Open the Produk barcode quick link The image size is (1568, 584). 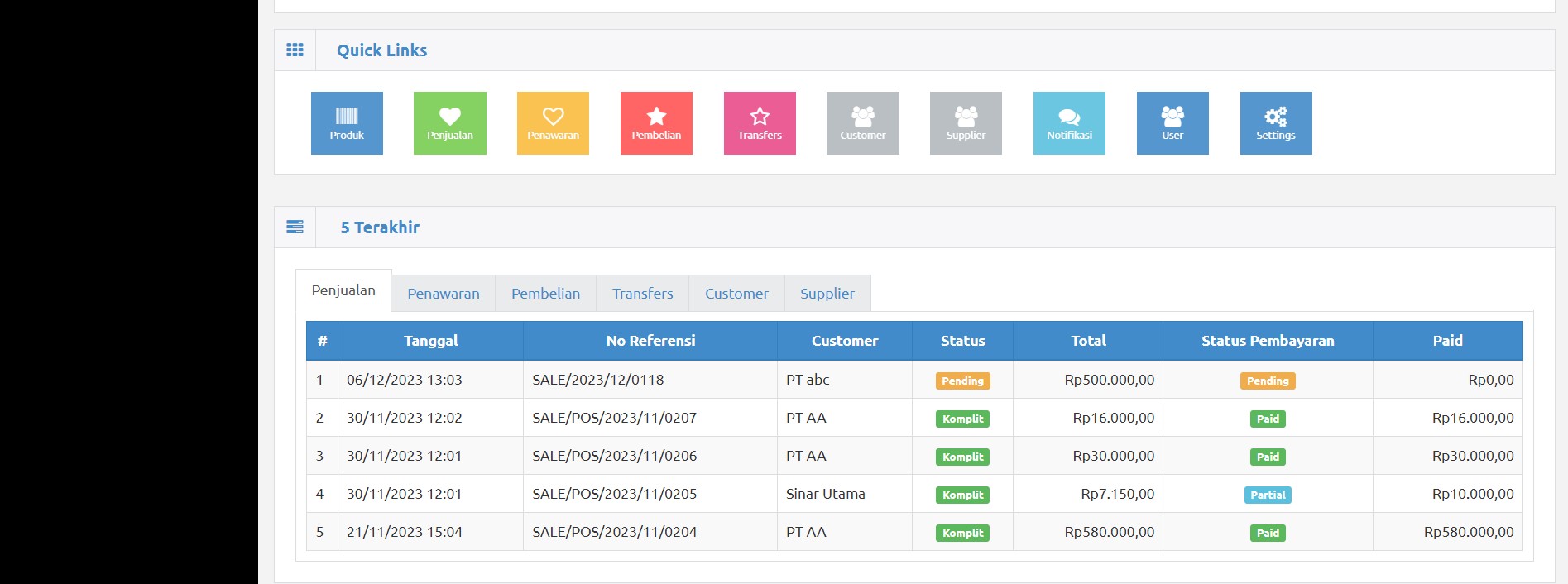[347, 123]
